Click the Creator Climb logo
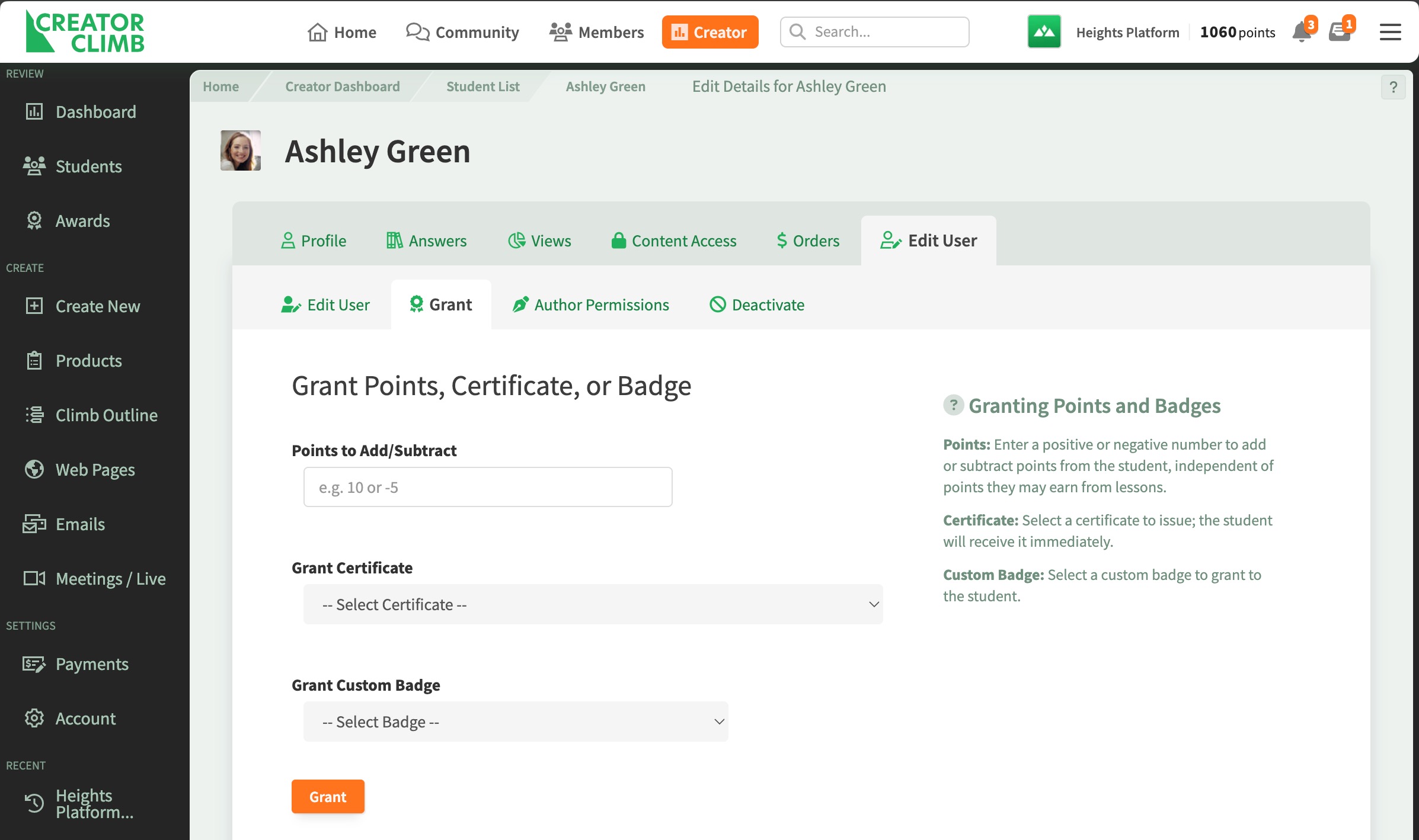Screen dimensions: 1419x840 (85, 32)
